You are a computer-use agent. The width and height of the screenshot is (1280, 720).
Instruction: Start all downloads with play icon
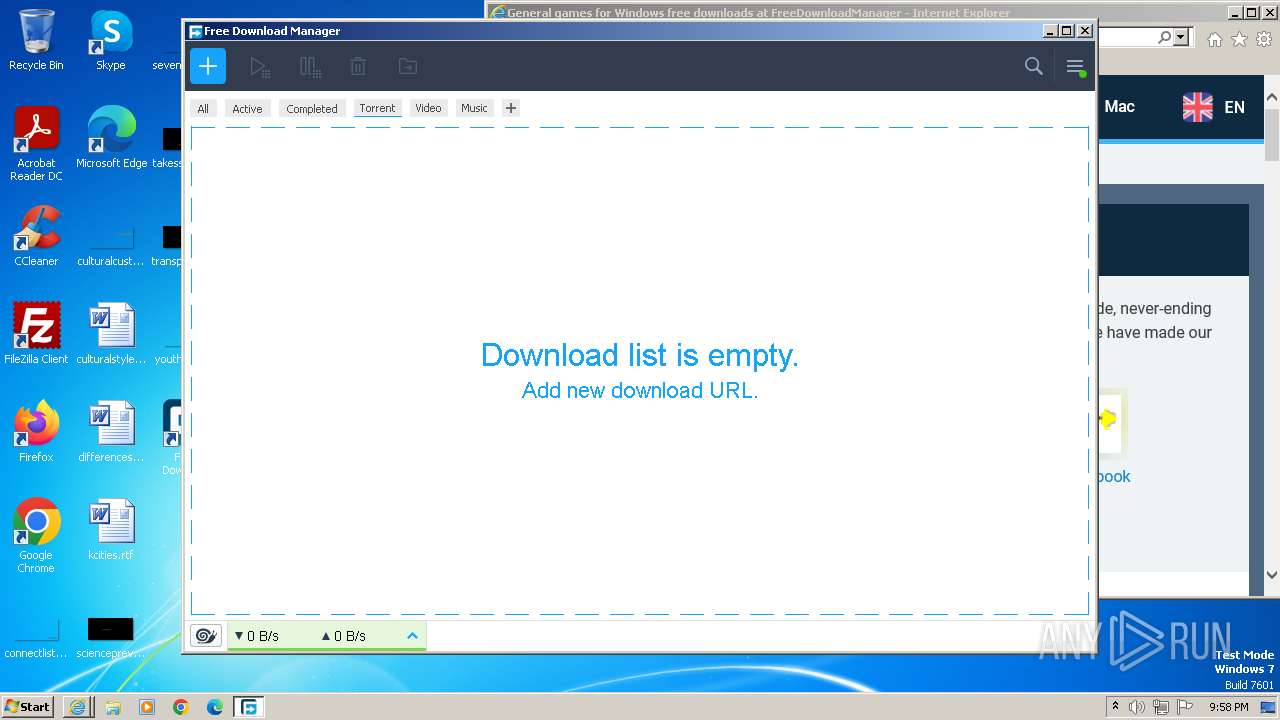point(259,67)
